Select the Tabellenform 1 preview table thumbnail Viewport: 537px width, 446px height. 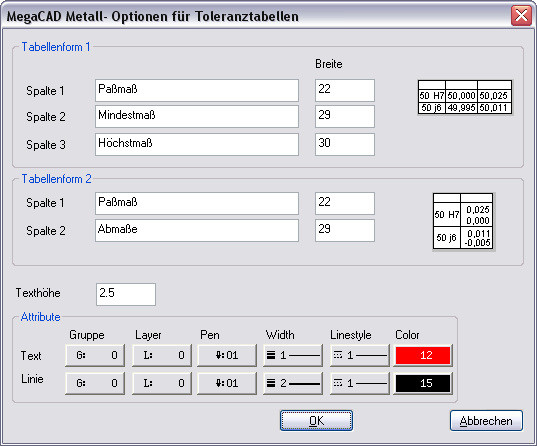tap(465, 97)
